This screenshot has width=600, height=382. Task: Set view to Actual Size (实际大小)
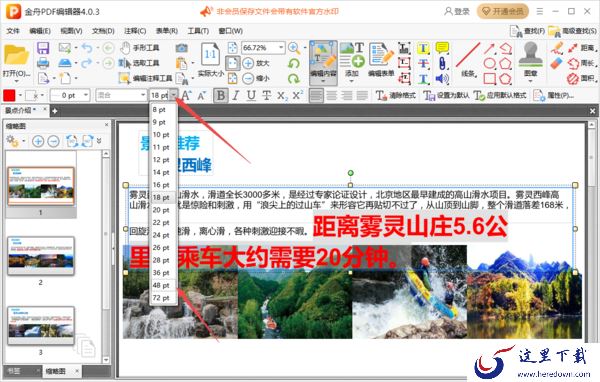pos(210,59)
